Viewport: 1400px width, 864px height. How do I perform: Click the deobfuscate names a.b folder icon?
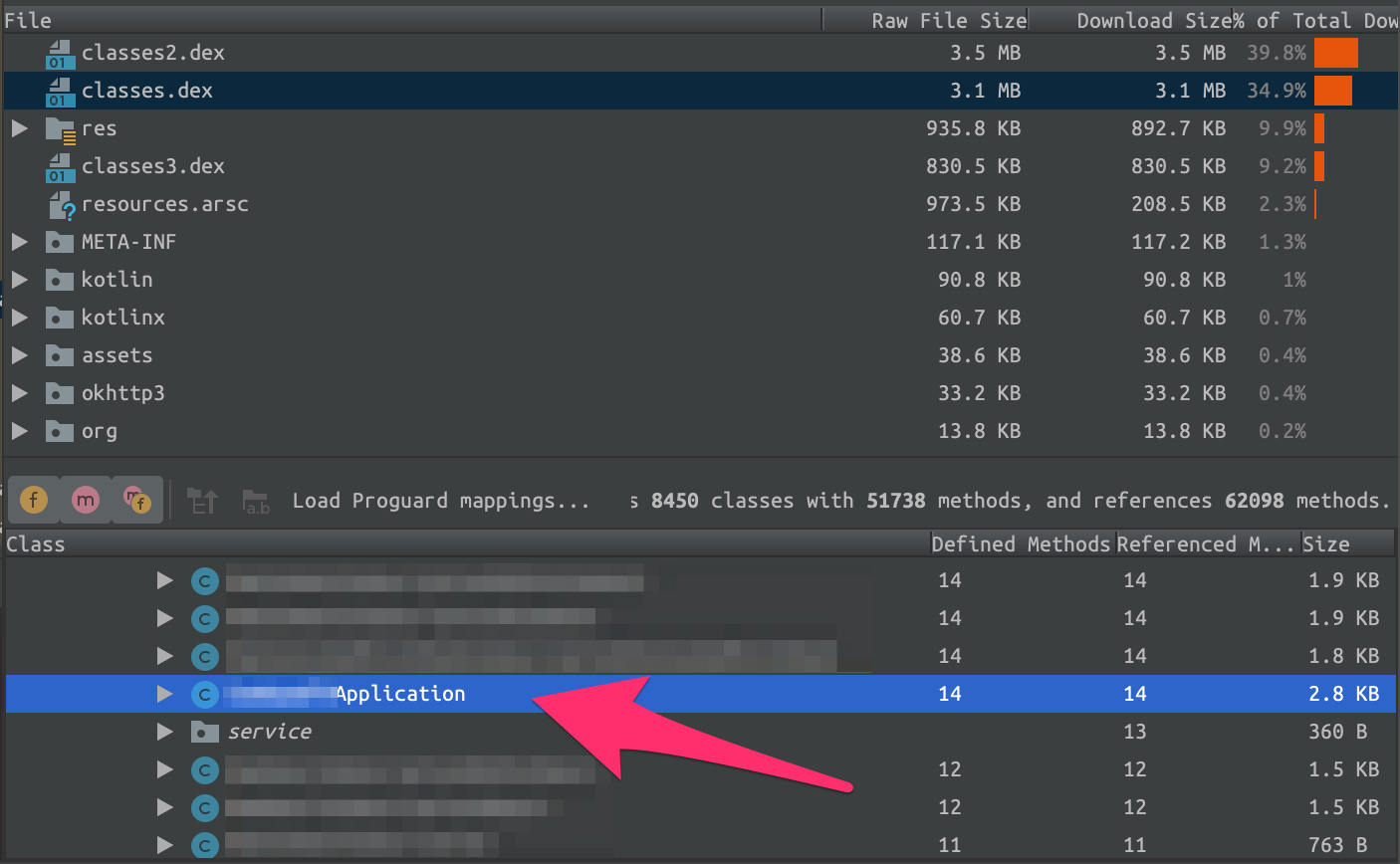(256, 501)
